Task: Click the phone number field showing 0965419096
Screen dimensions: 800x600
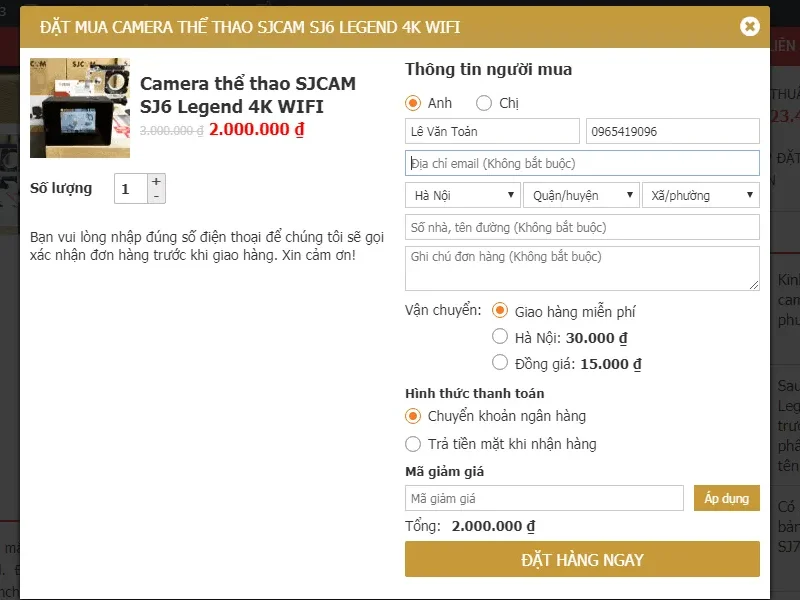Action: pyautogui.click(x=671, y=130)
